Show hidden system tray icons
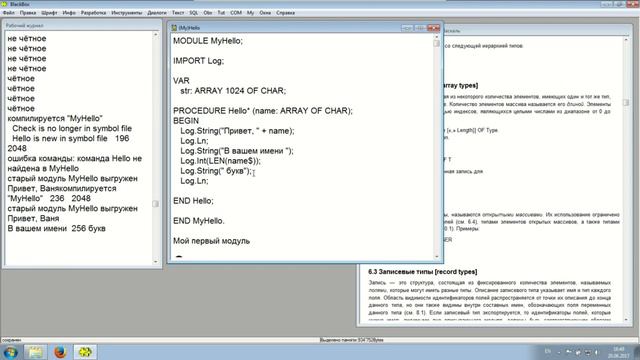Viewport: 640px width, 360px height. [x=559, y=352]
